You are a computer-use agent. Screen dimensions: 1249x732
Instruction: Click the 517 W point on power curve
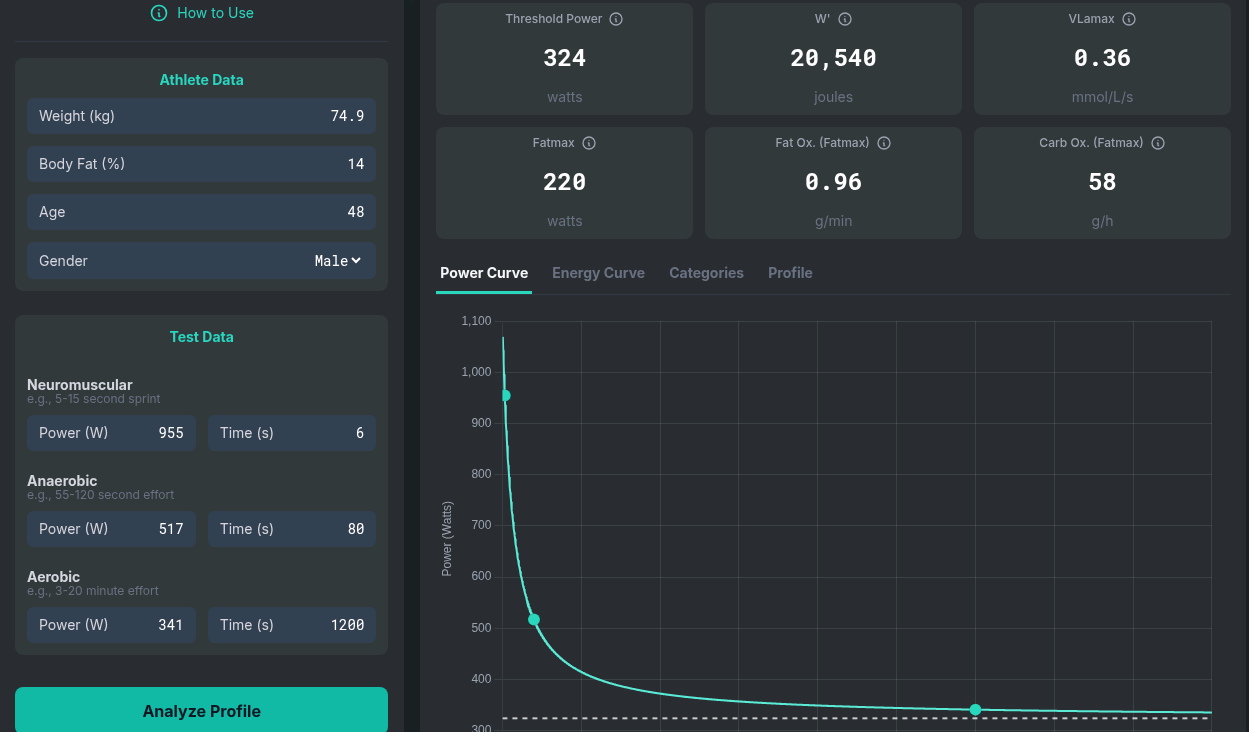534,620
